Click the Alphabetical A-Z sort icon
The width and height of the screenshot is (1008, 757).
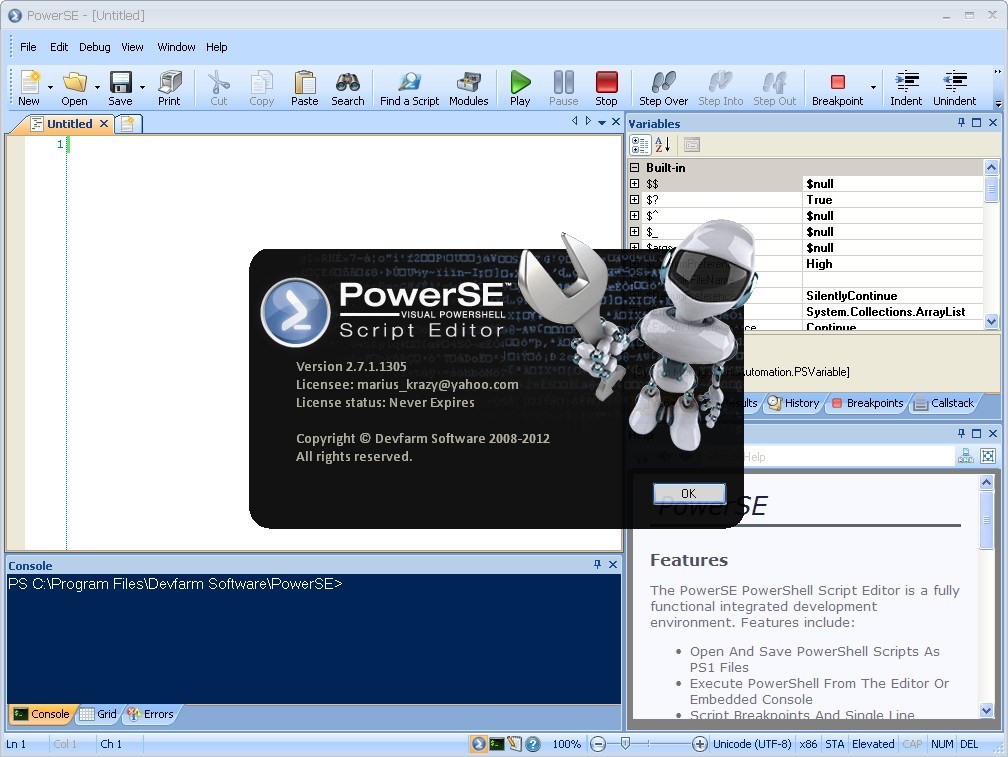point(663,145)
